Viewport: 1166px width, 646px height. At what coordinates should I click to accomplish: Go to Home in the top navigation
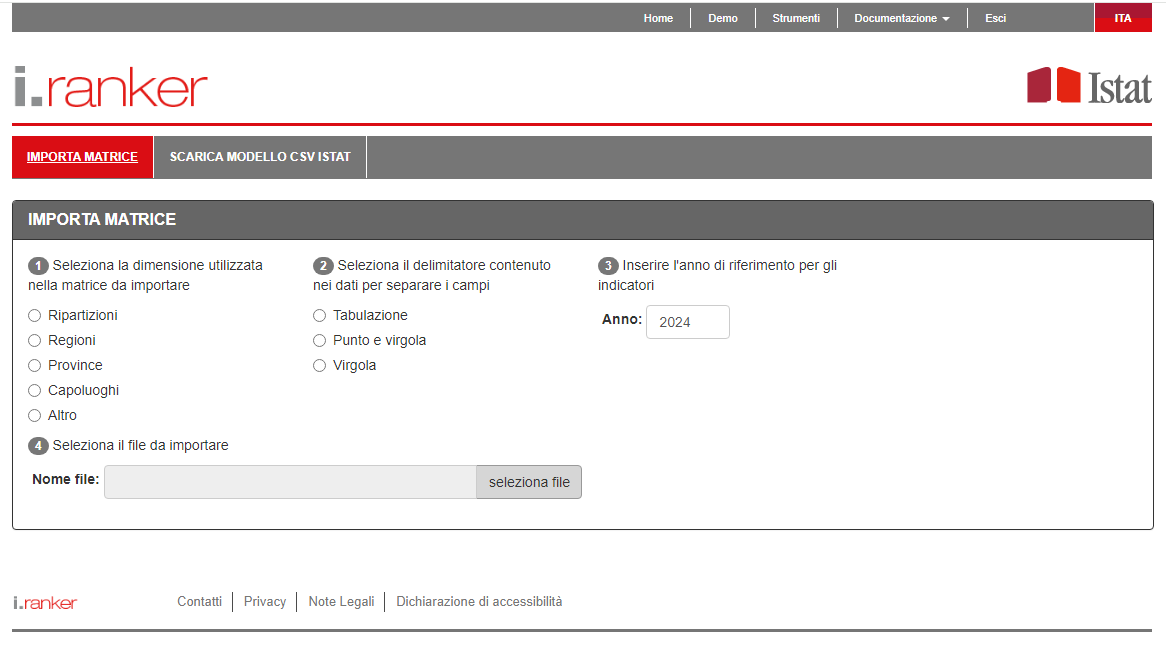658,18
